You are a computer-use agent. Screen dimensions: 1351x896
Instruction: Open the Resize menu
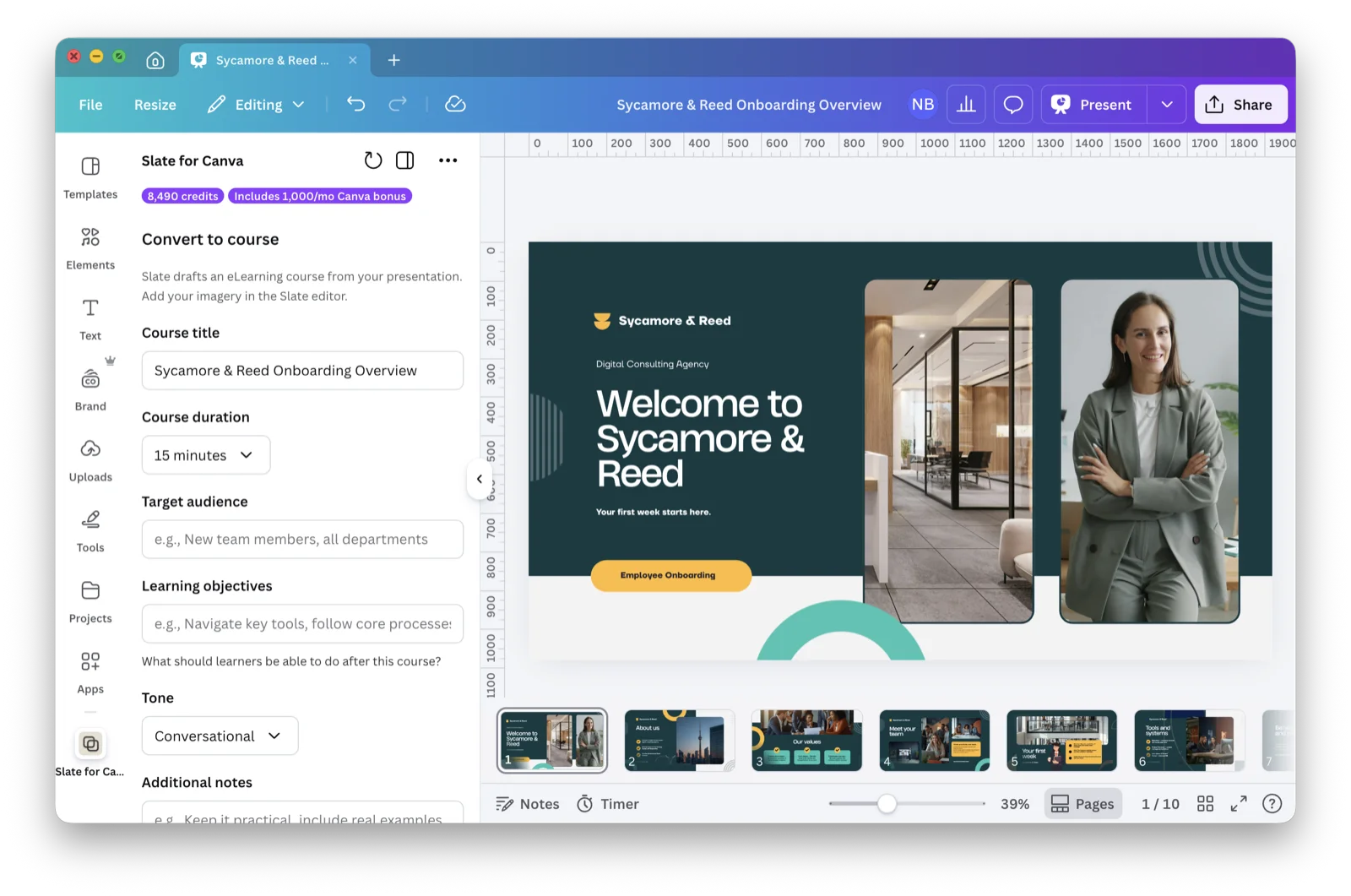click(155, 105)
